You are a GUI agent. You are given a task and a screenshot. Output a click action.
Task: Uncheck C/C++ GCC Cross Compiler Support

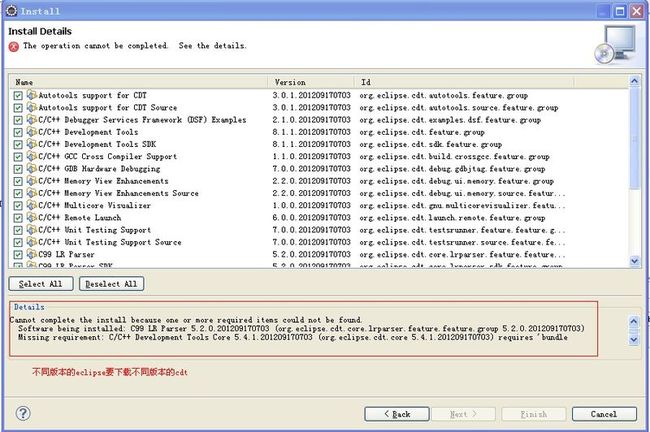click(x=18, y=157)
